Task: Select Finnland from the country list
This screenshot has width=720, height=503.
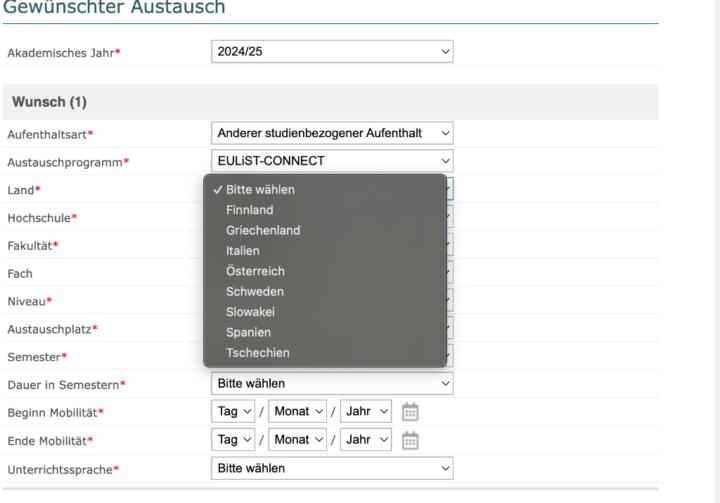Action: 249,210
